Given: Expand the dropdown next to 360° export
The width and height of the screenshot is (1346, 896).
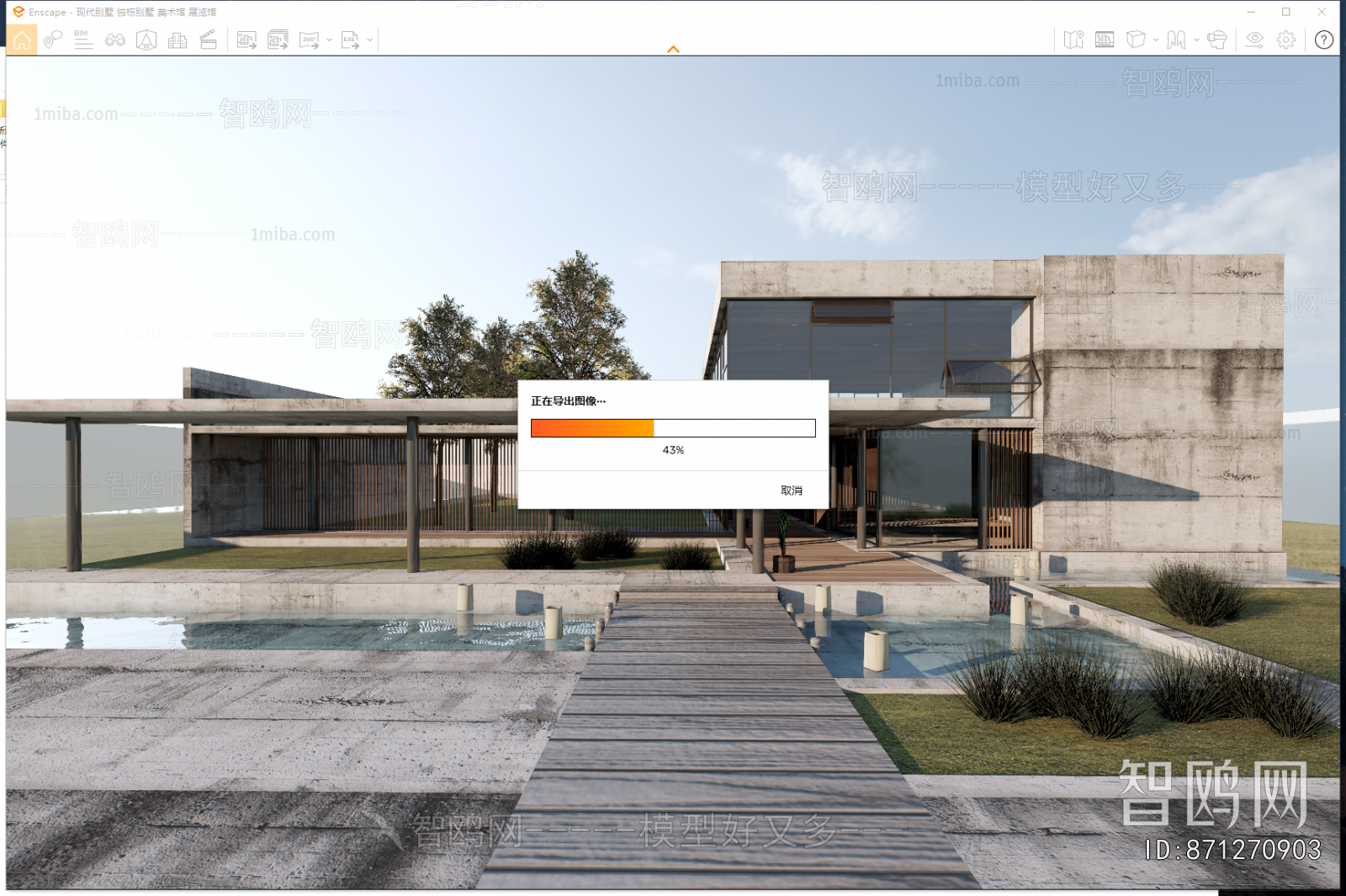Looking at the screenshot, I should [x=329, y=40].
